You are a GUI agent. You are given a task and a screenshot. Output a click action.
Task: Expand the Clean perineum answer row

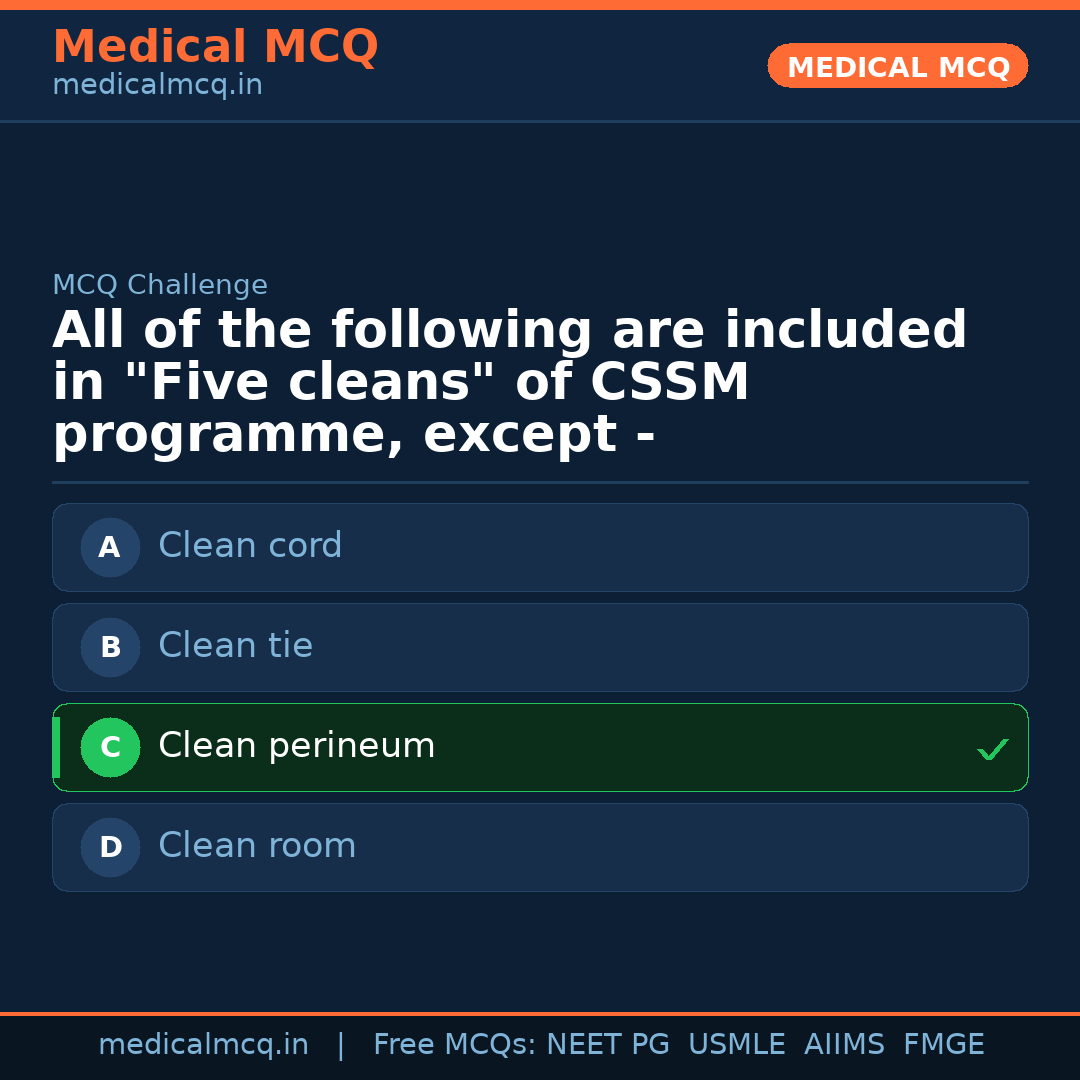point(540,747)
